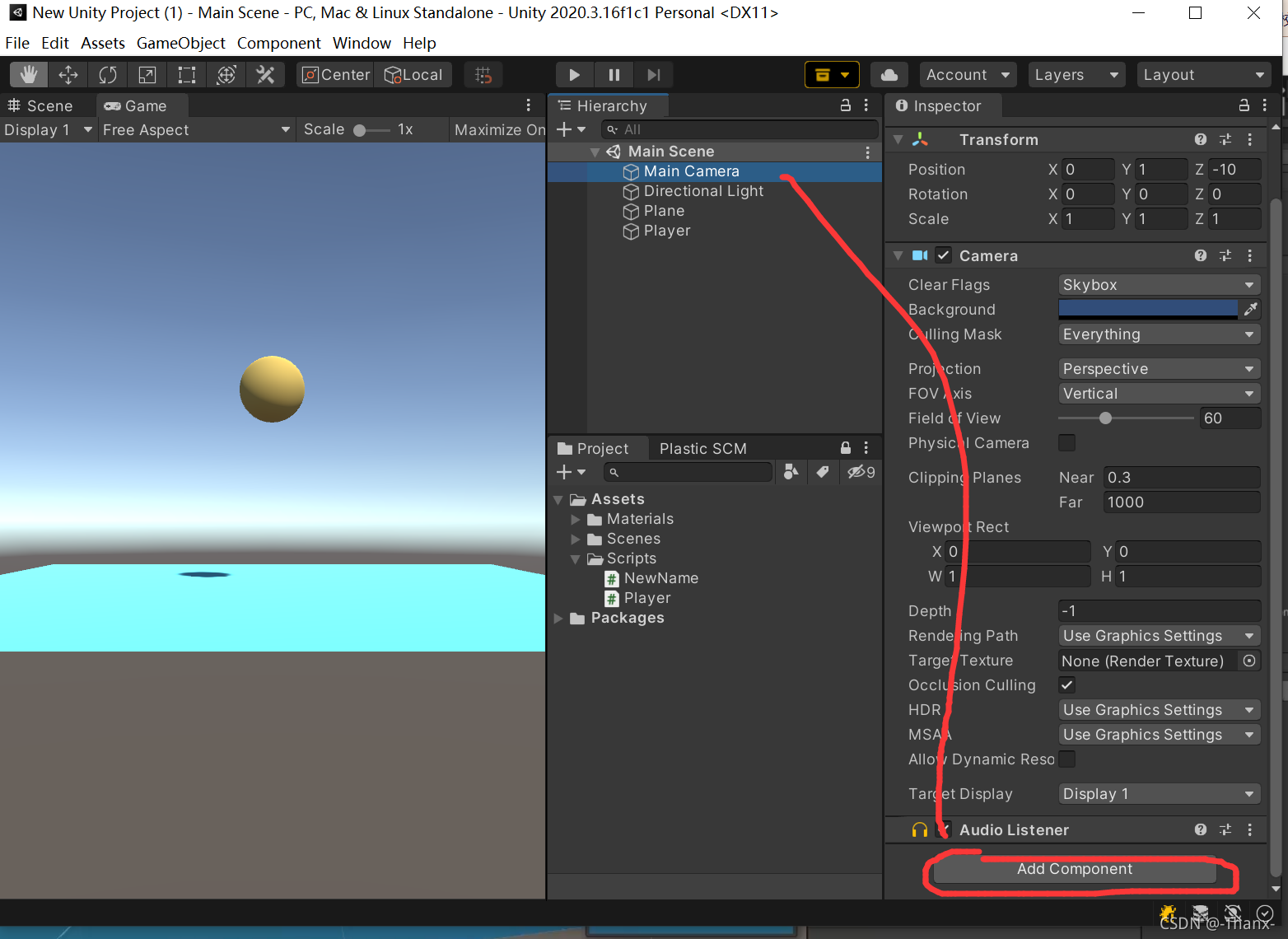The width and height of the screenshot is (1288, 939).
Task: Pick Background color with eyedropper
Action: click(x=1250, y=309)
